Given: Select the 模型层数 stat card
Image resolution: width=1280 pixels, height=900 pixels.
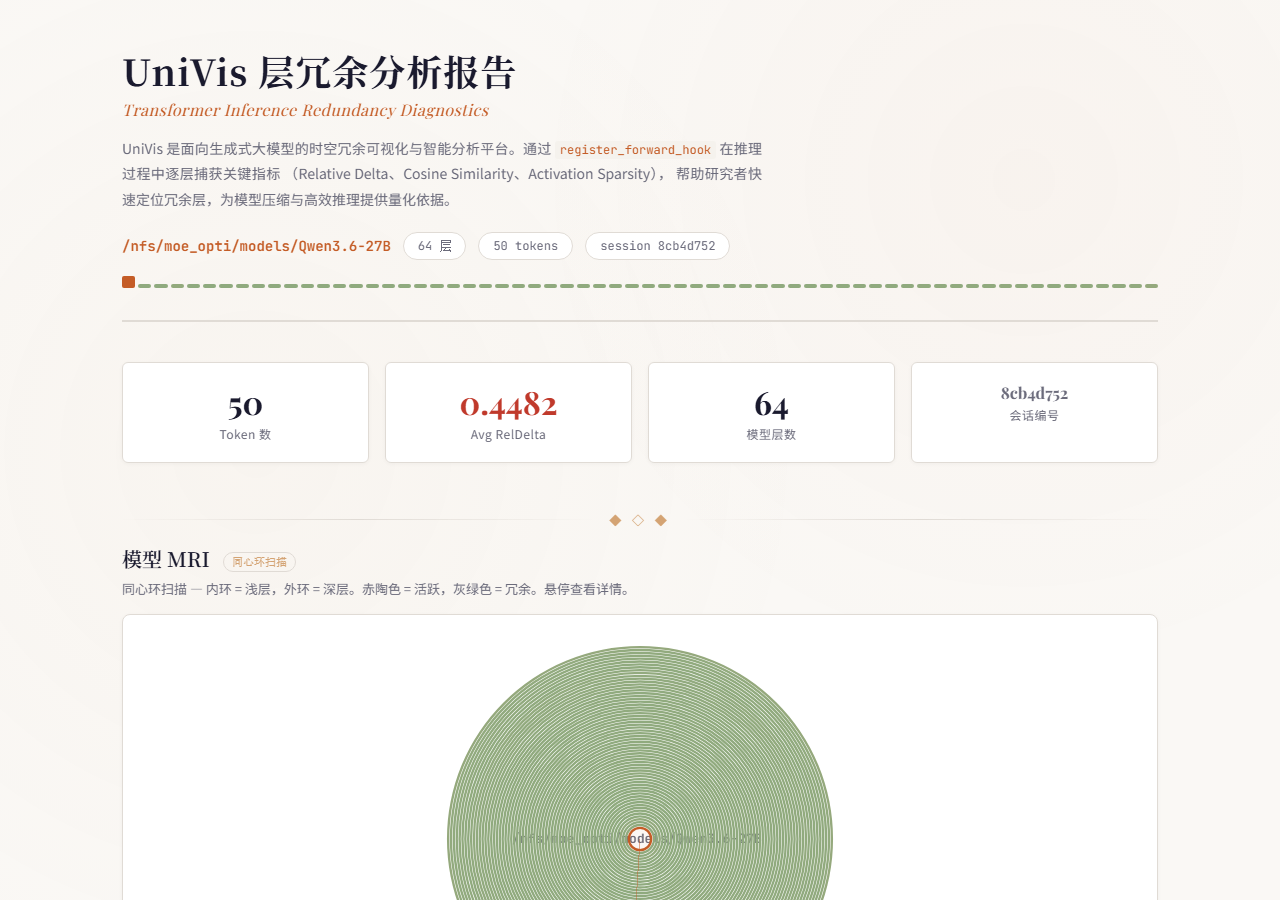Looking at the screenshot, I should [x=771, y=412].
